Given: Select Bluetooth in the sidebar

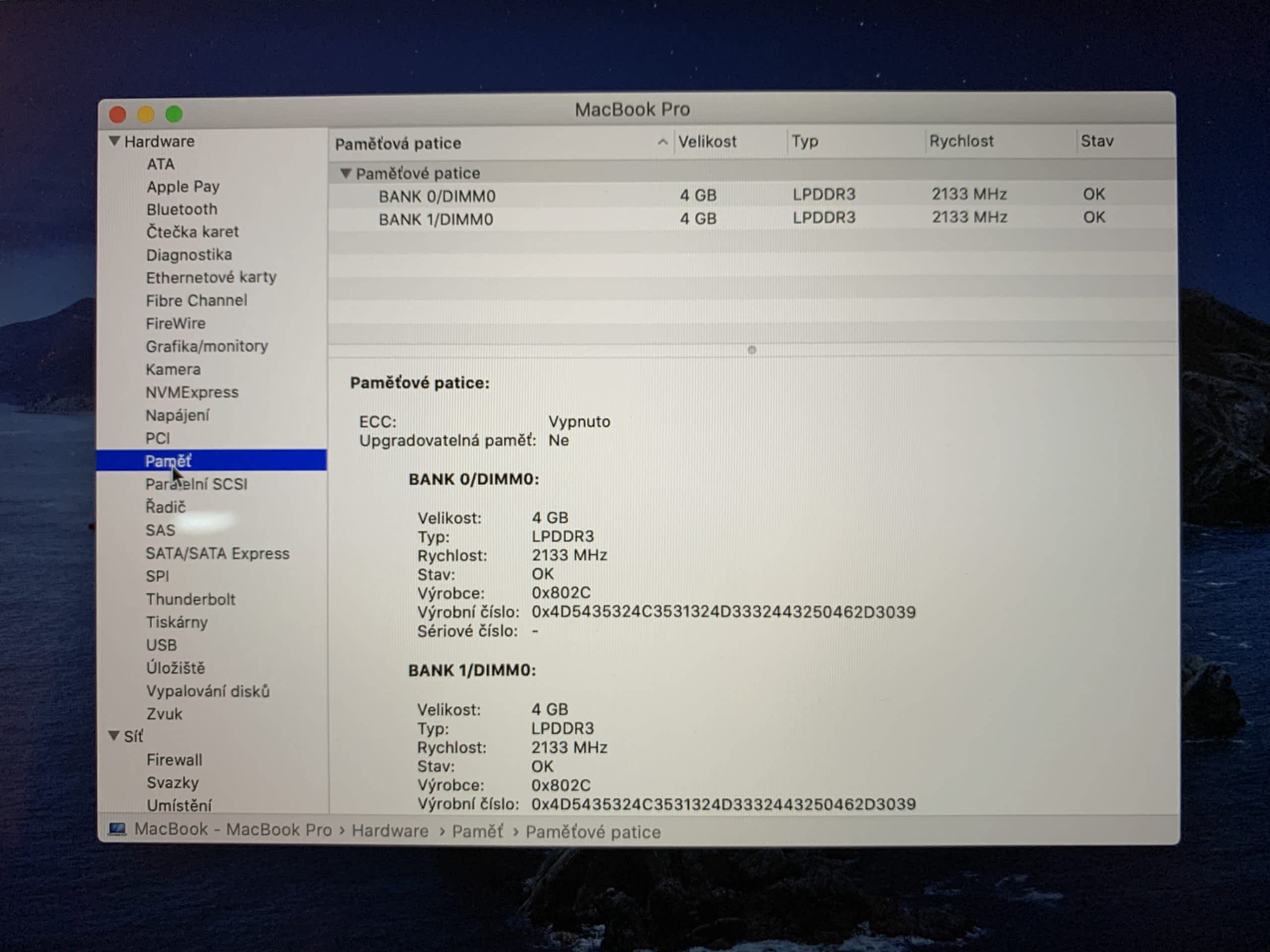Looking at the screenshot, I should coord(182,209).
